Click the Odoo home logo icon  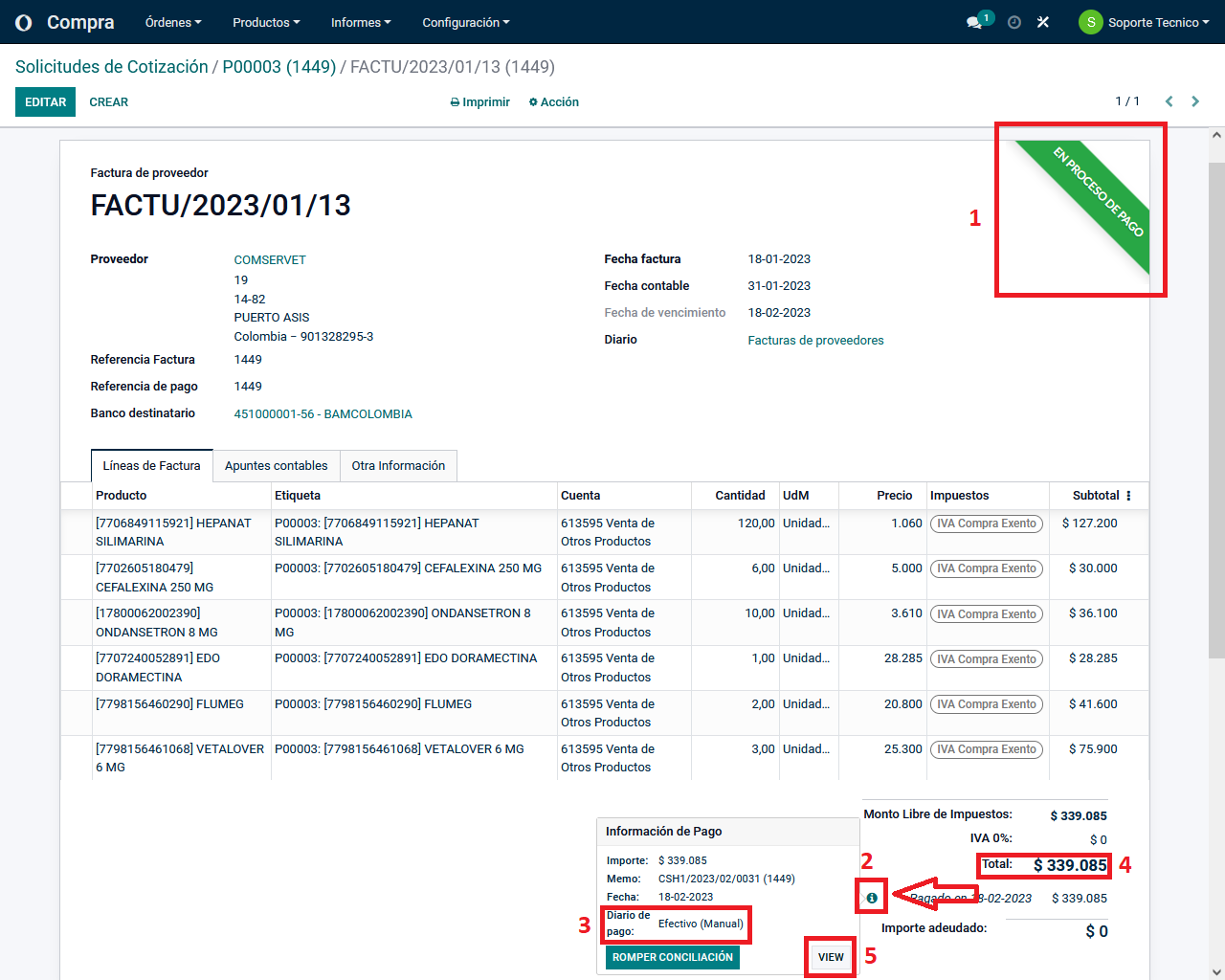pyautogui.click(x=24, y=22)
